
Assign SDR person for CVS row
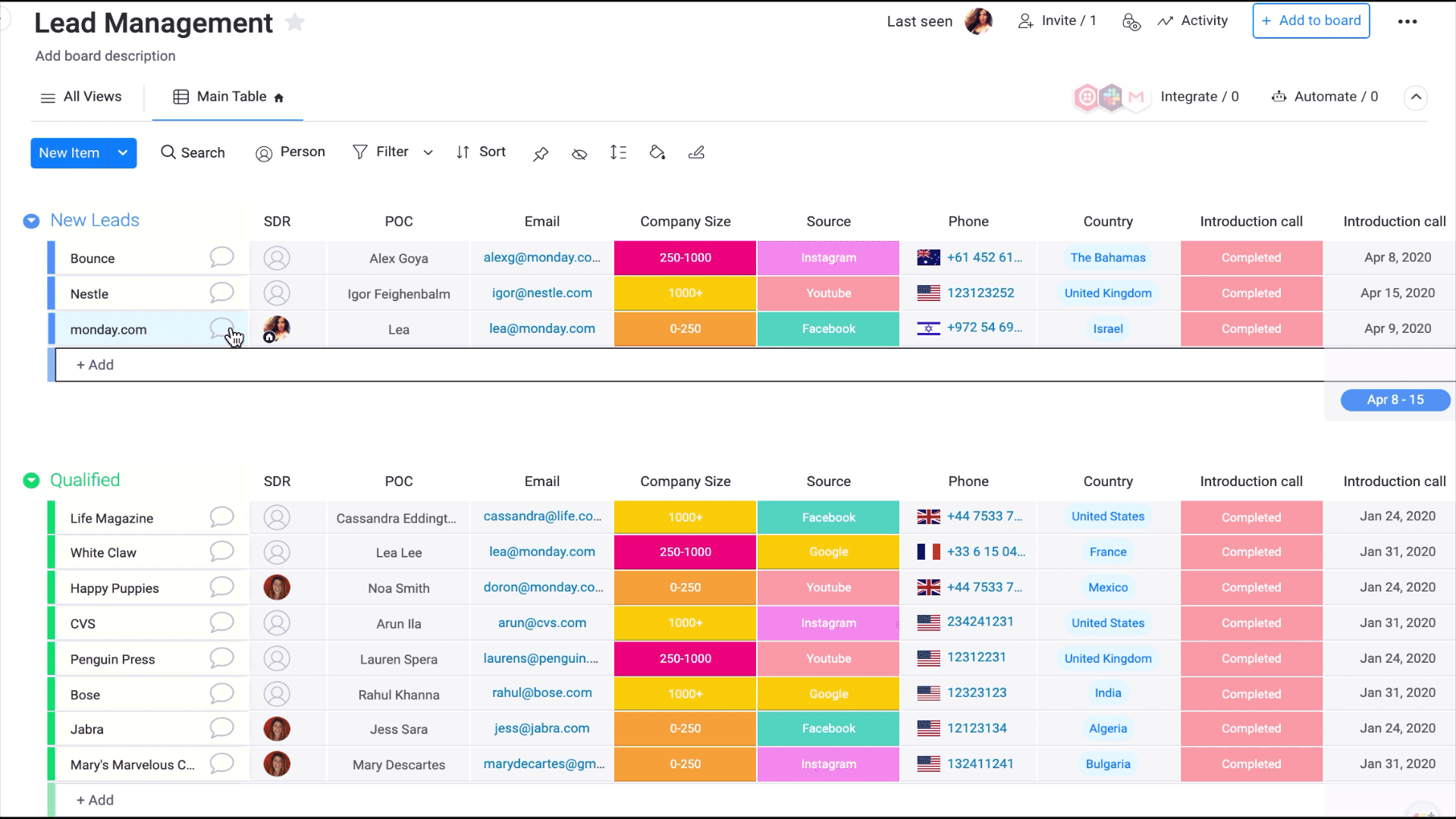click(277, 623)
